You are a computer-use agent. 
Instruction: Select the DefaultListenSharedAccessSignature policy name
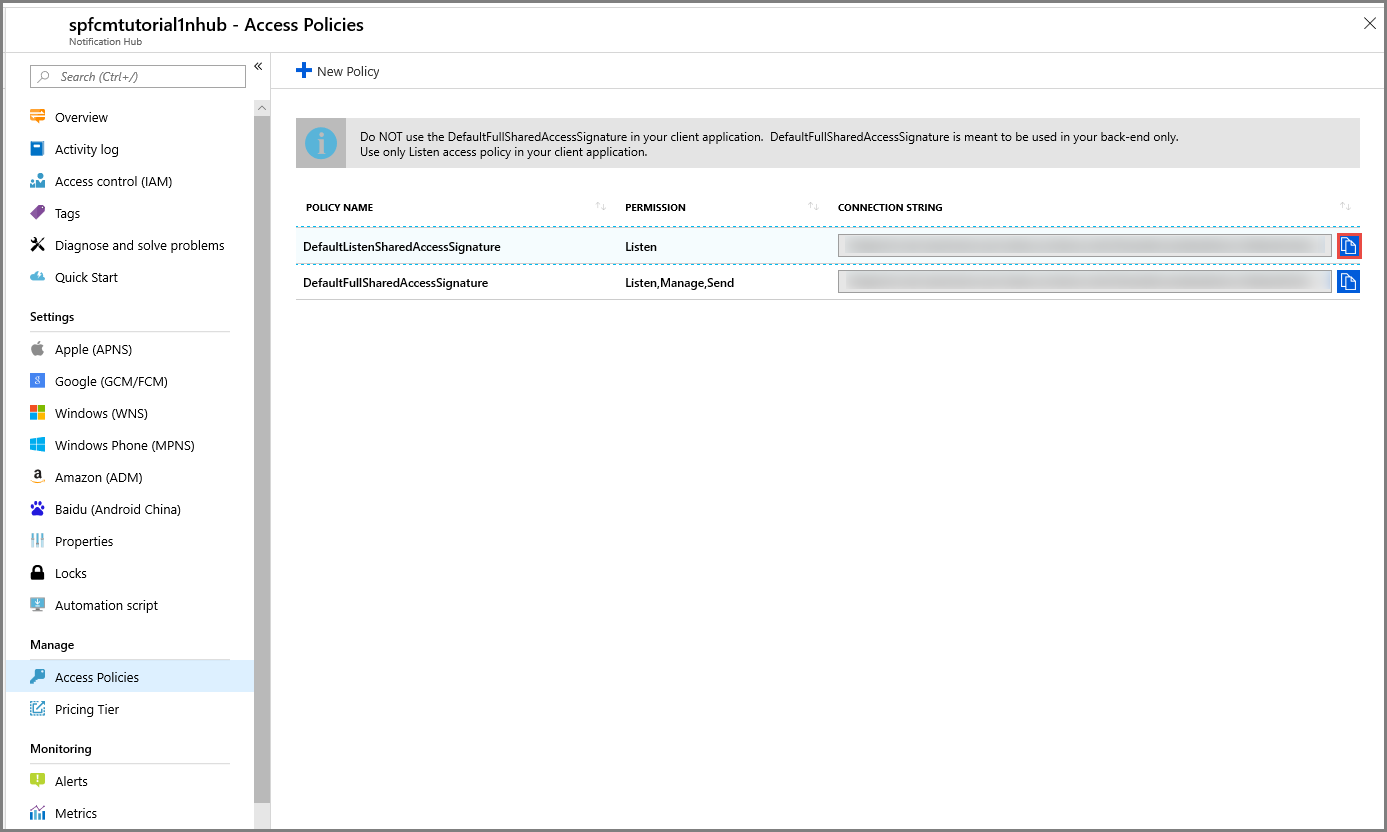point(402,246)
